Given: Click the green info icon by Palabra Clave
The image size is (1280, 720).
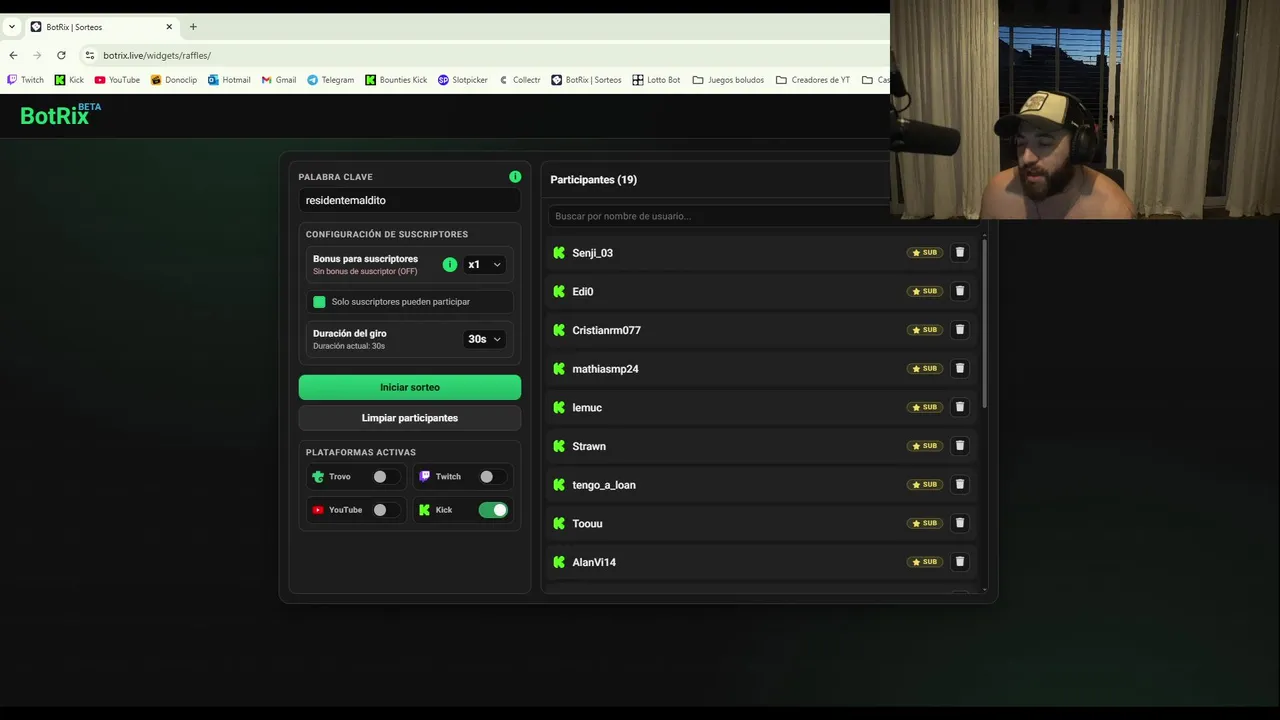Looking at the screenshot, I should [515, 177].
